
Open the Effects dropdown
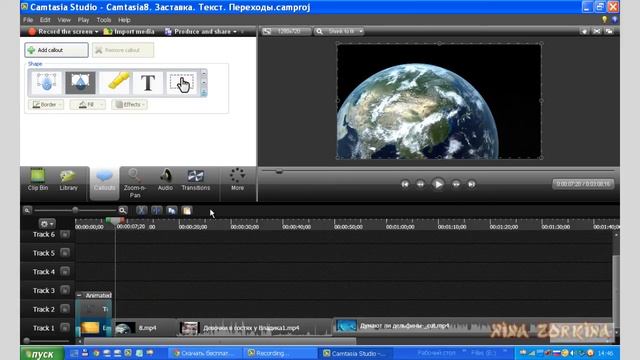[129, 105]
